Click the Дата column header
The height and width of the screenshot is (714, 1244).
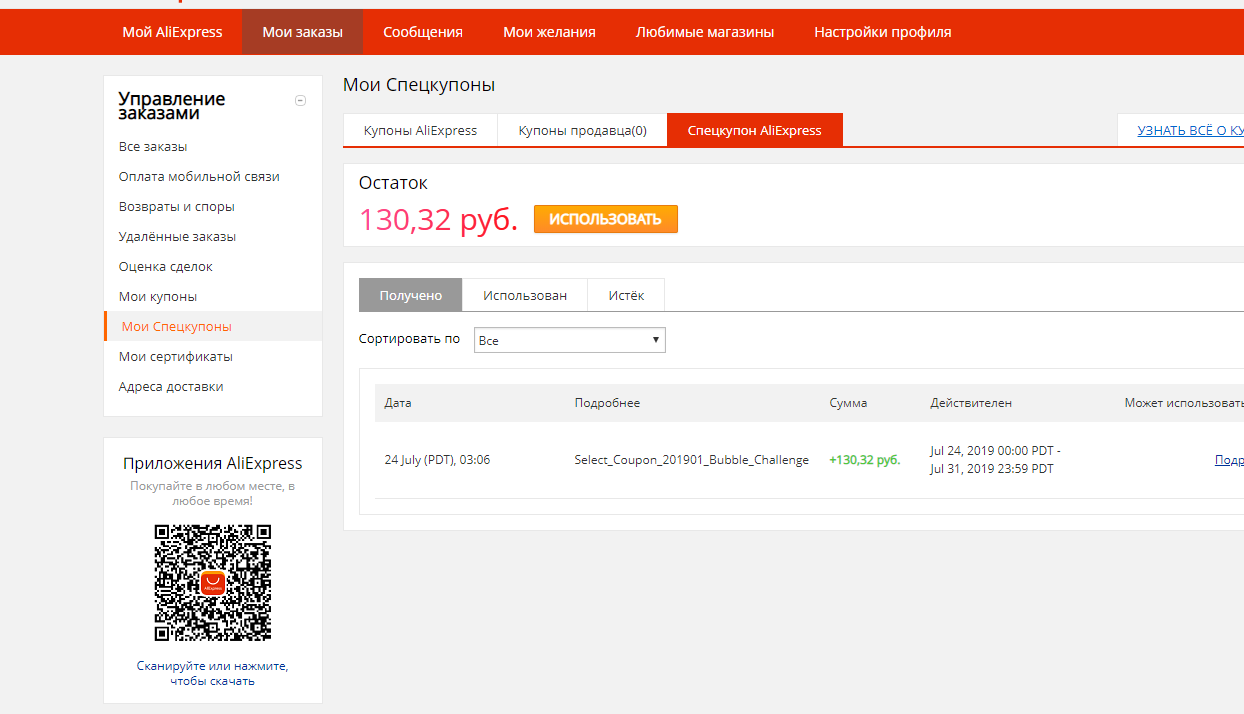(398, 403)
